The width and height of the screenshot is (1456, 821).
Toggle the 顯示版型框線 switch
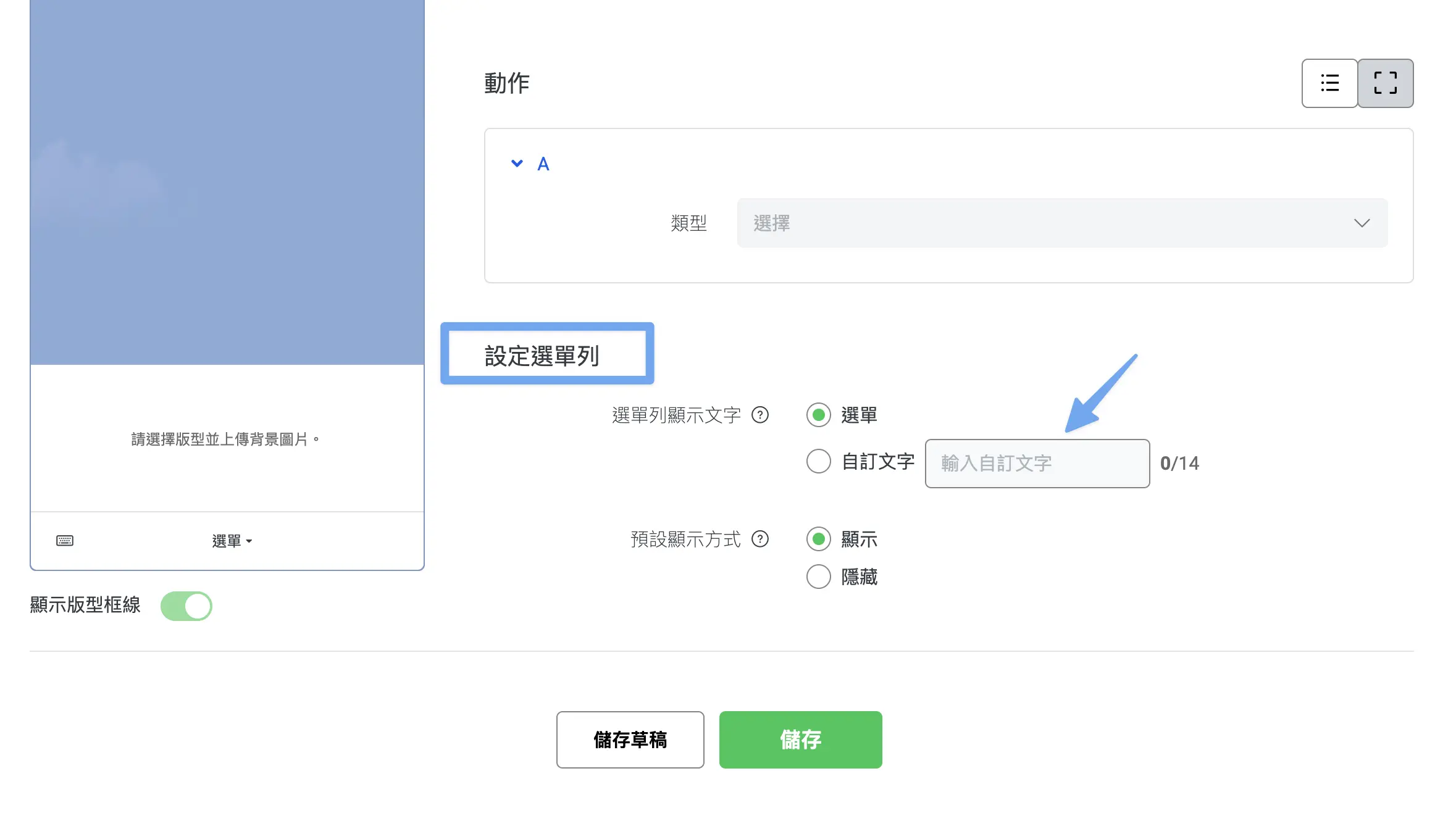186,606
